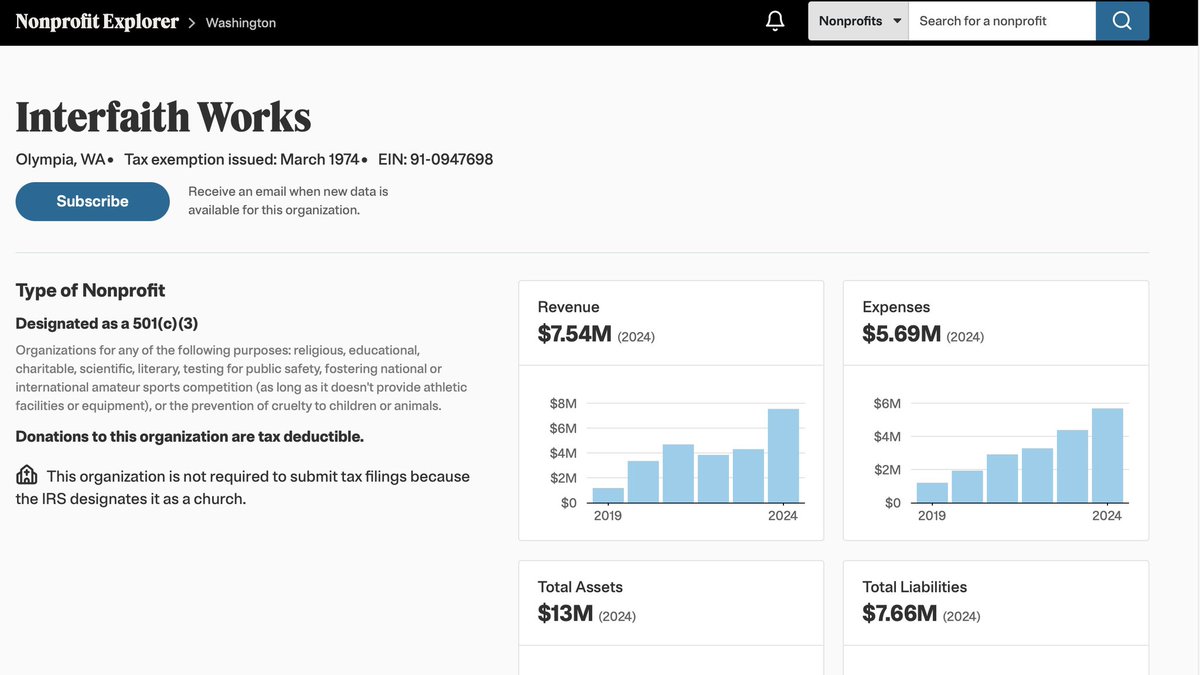Click the $7.66M total liabilities figure
Screen dimensions: 1200x675
tap(900, 614)
